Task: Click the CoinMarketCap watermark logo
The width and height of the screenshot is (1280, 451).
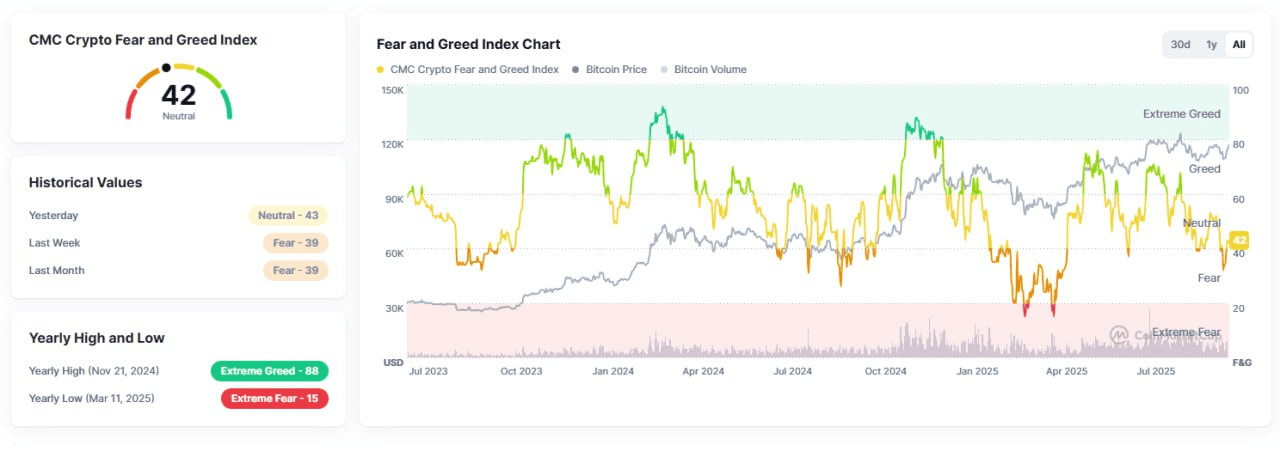Action: click(1119, 334)
